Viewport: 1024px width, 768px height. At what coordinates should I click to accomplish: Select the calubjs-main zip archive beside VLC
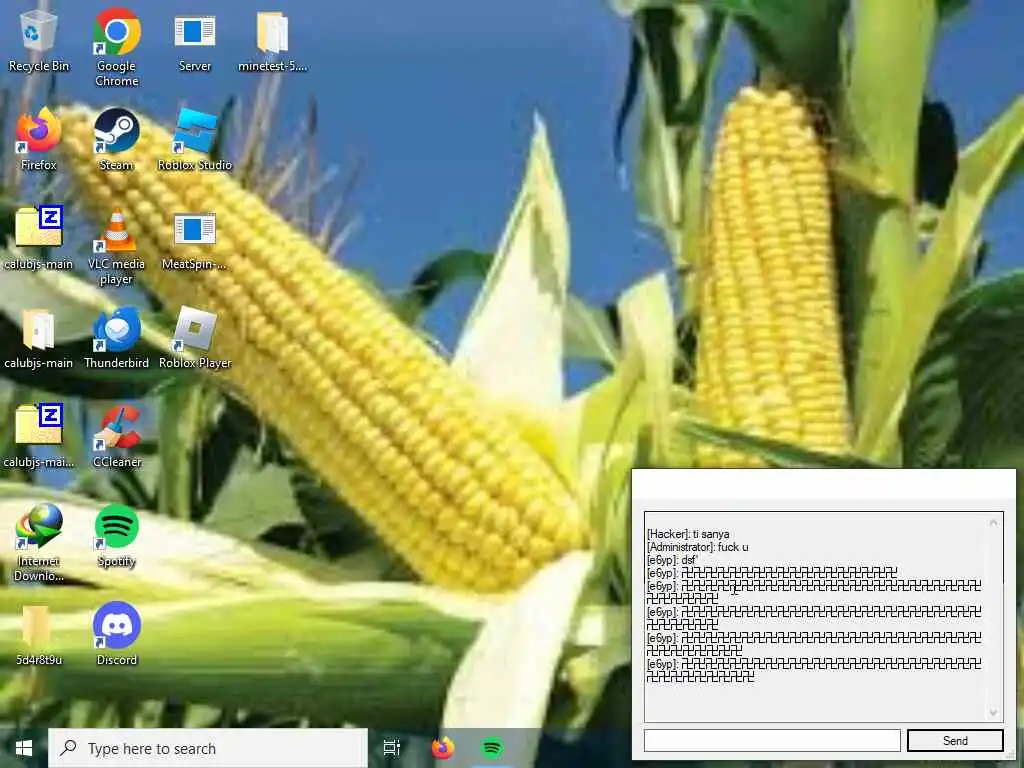pyautogui.click(x=39, y=239)
